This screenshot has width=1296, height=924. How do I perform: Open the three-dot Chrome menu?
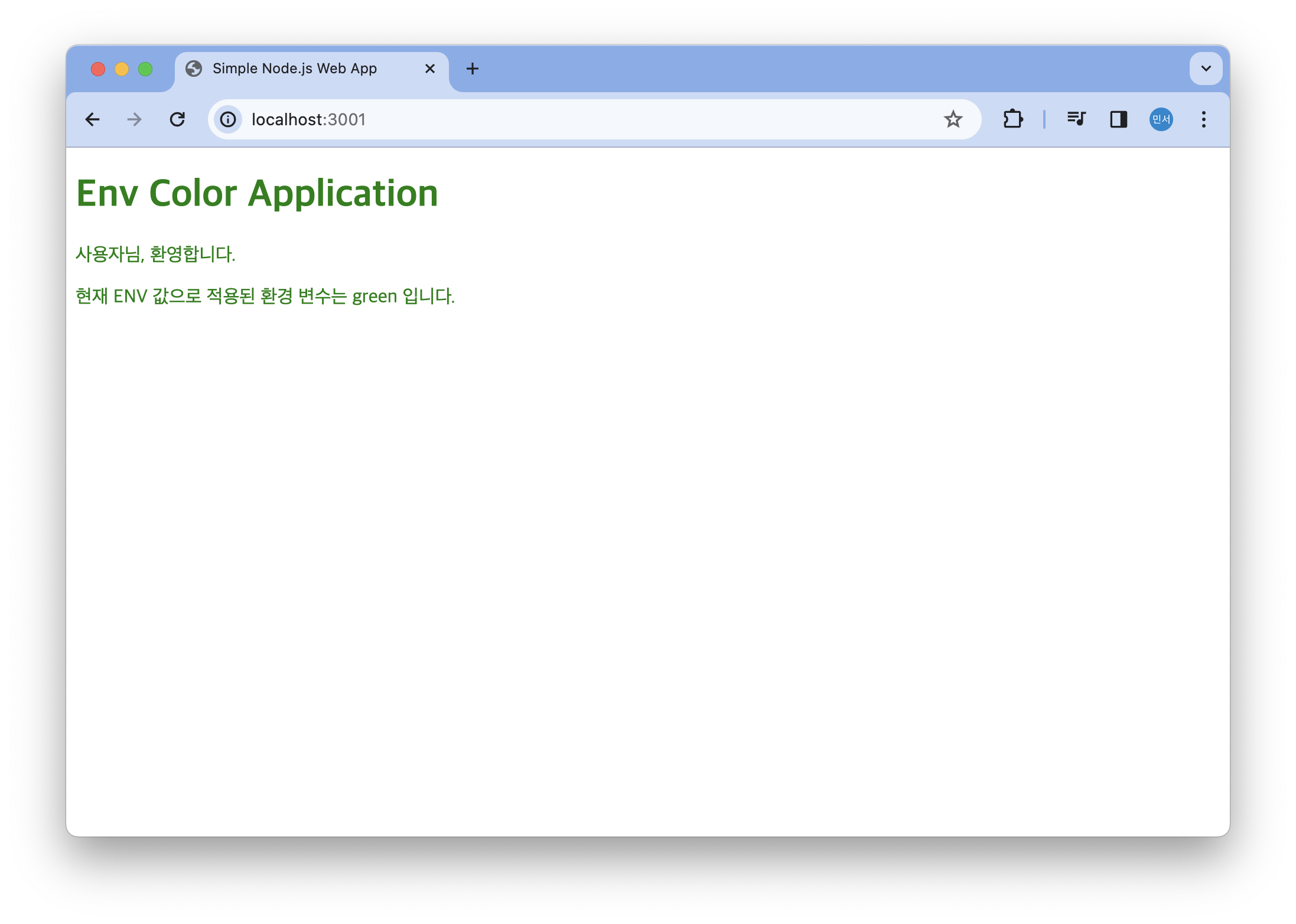click(1203, 119)
